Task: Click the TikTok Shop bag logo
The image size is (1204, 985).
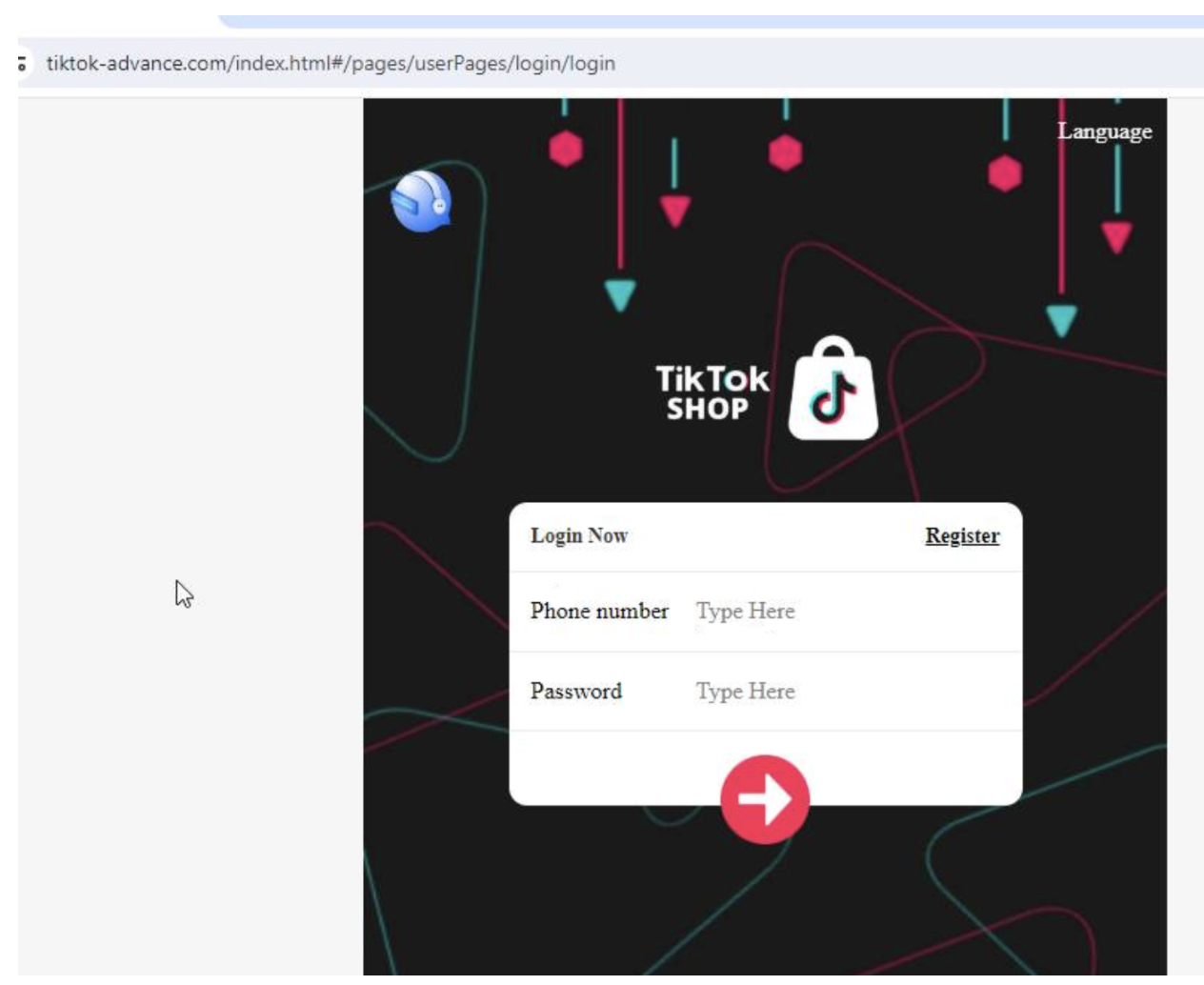Action: pos(833,388)
